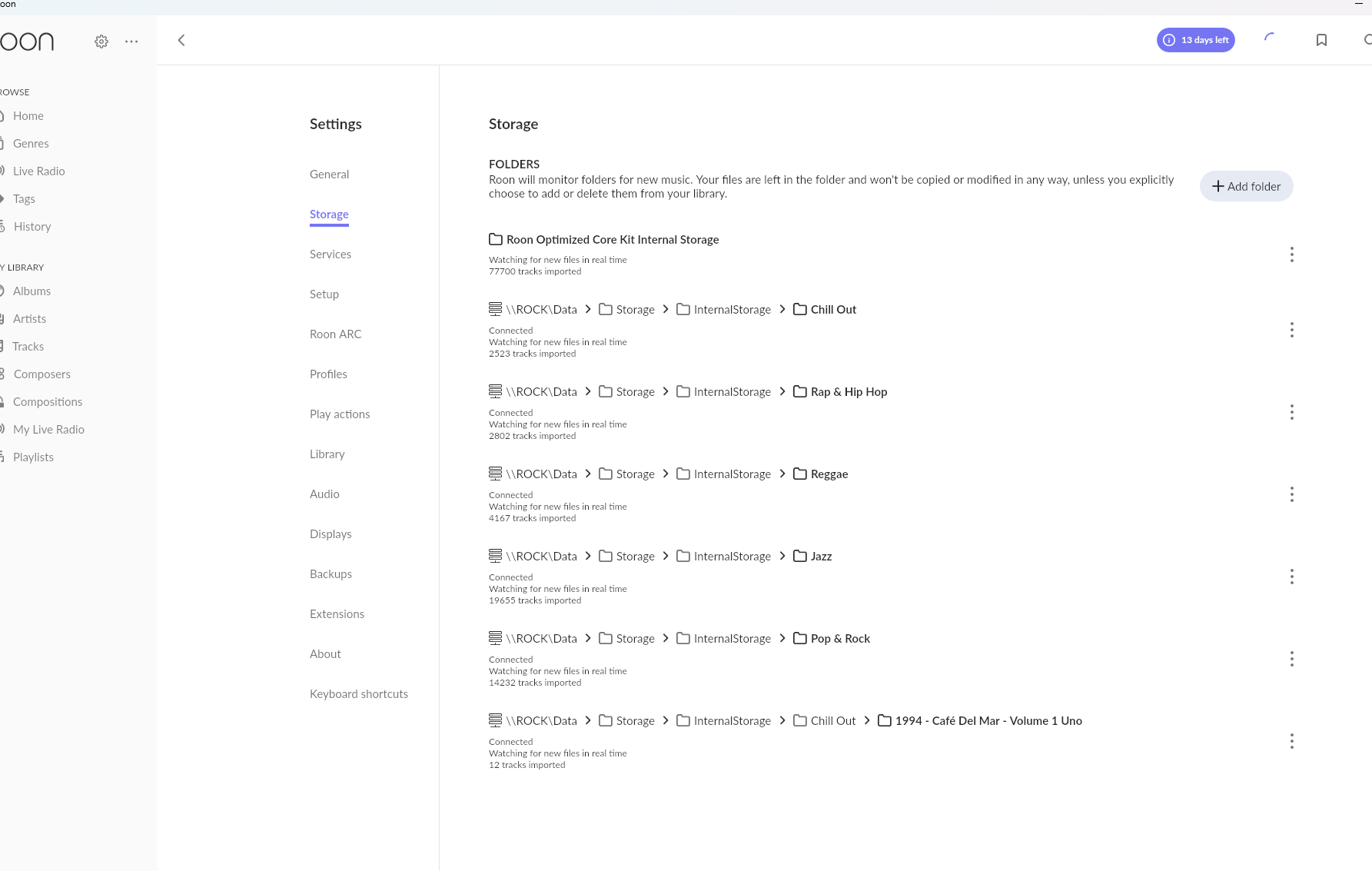Open the Profiles settings tab
The image size is (1372, 871).
click(328, 374)
